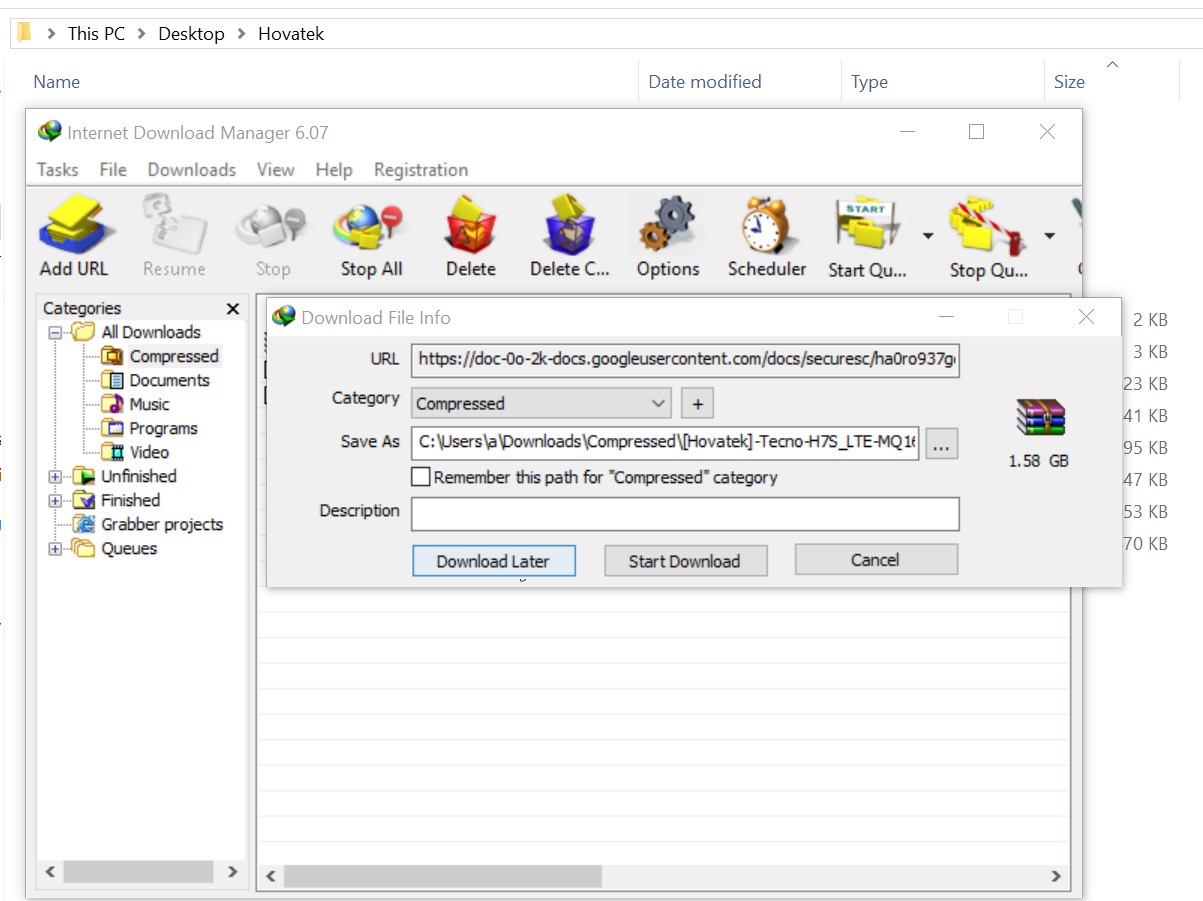Collapse the All Downloads tree node
1203x901 pixels.
coord(55,333)
